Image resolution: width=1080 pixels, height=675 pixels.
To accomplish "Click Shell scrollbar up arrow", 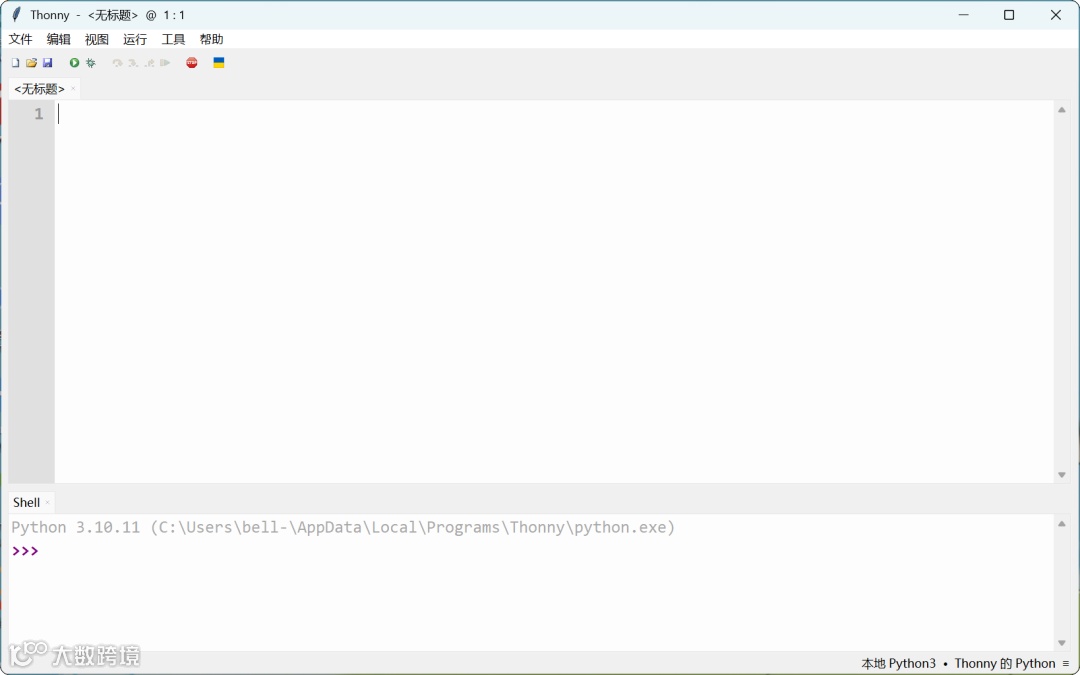I will click(x=1061, y=523).
